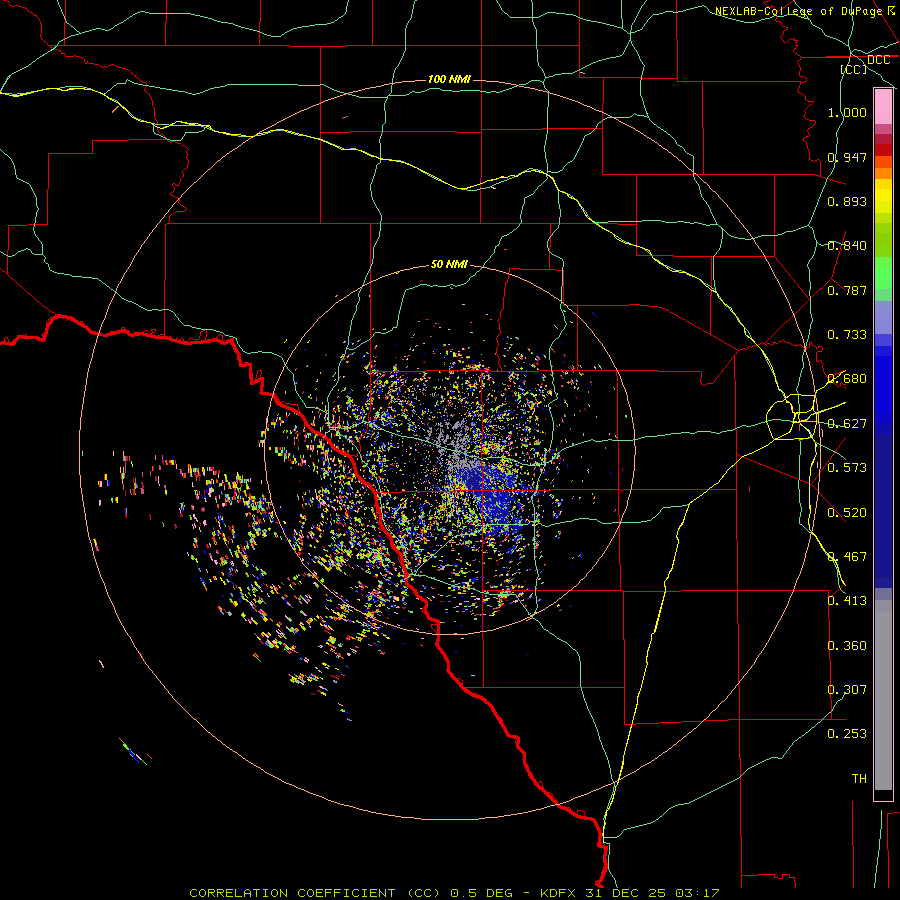Click the 0.787 scale value
Screen dimensions: 900x900
pos(847,290)
